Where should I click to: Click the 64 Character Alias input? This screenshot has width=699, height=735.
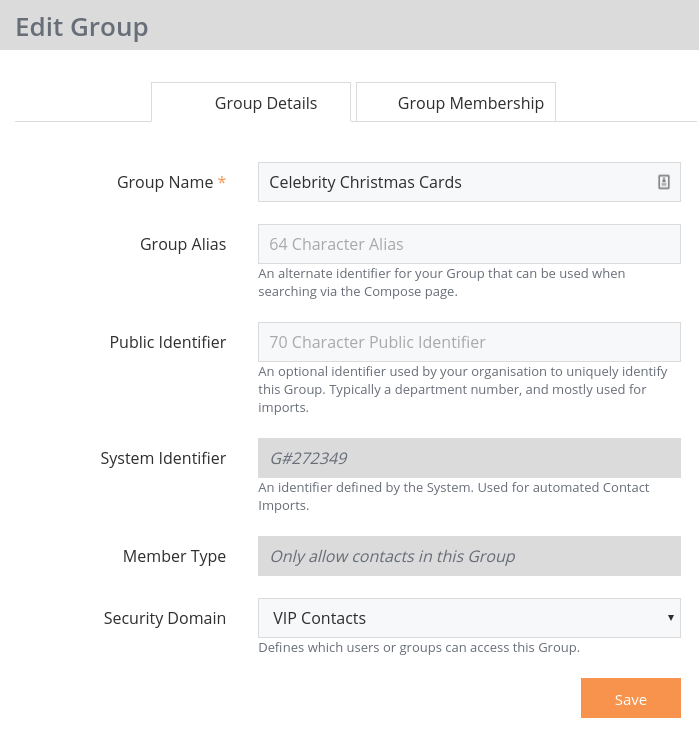click(469, 244)
